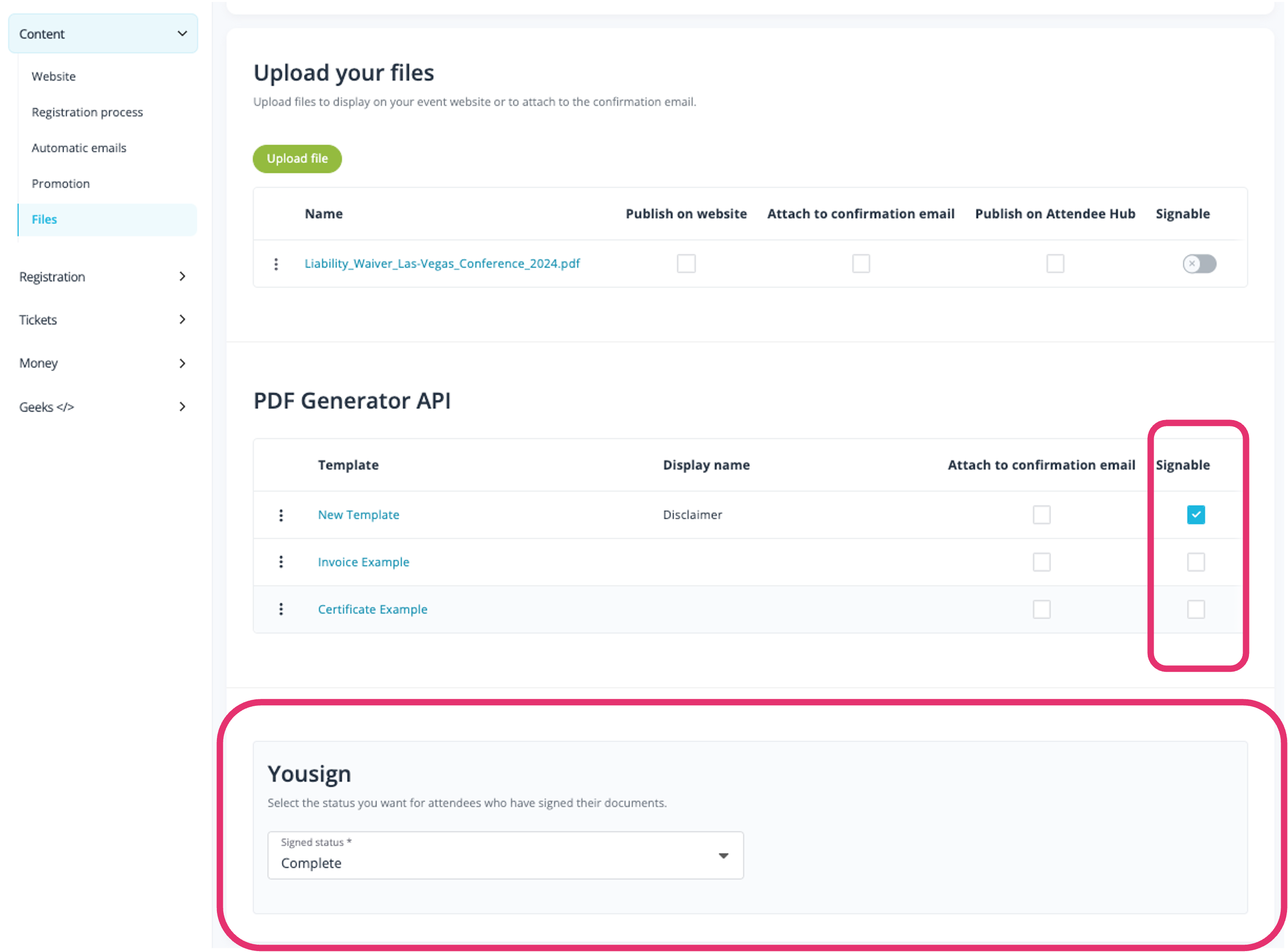This screenshot has width=1288, height=952.
Task: Click the New Template link
Action: [358, 514]
